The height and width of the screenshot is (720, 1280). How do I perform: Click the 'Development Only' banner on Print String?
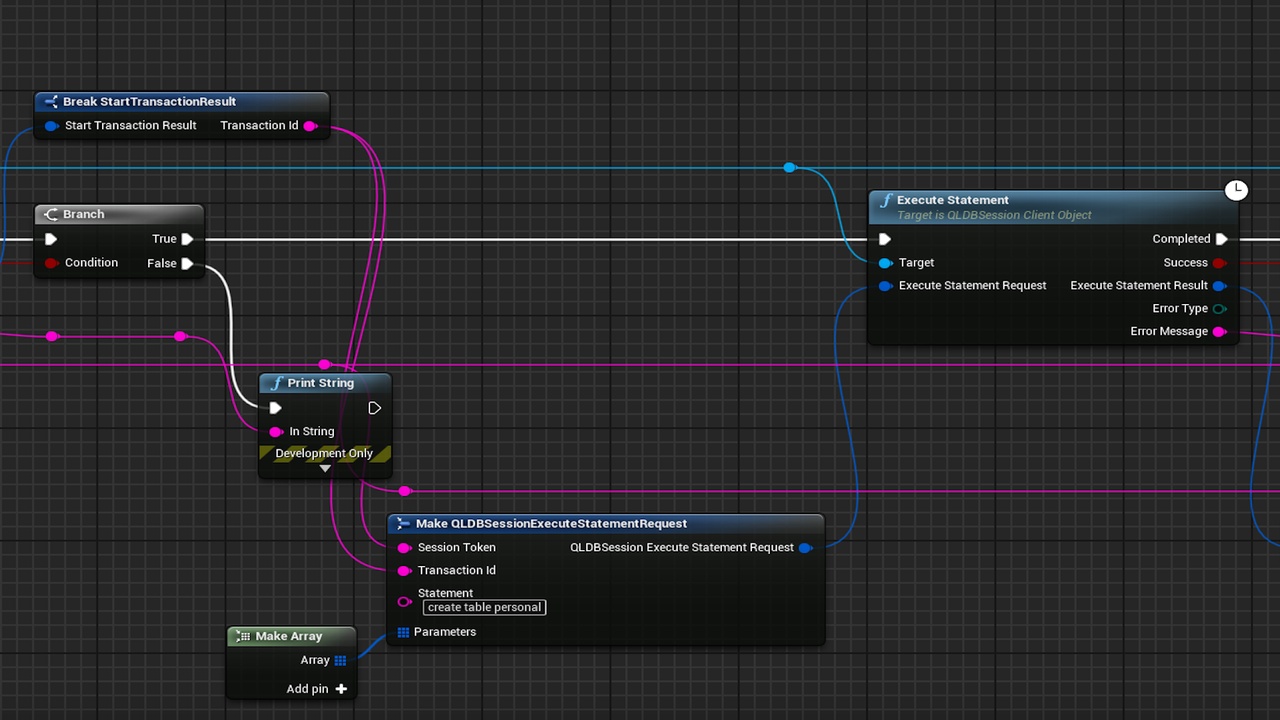324,454
